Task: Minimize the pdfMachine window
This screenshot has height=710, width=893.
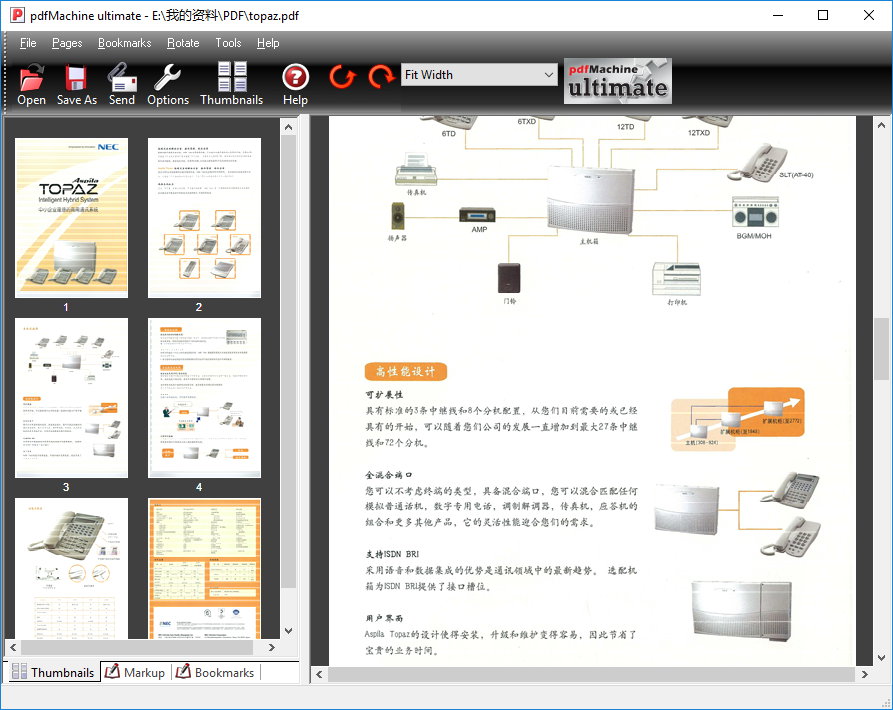Action: point(779,15)
